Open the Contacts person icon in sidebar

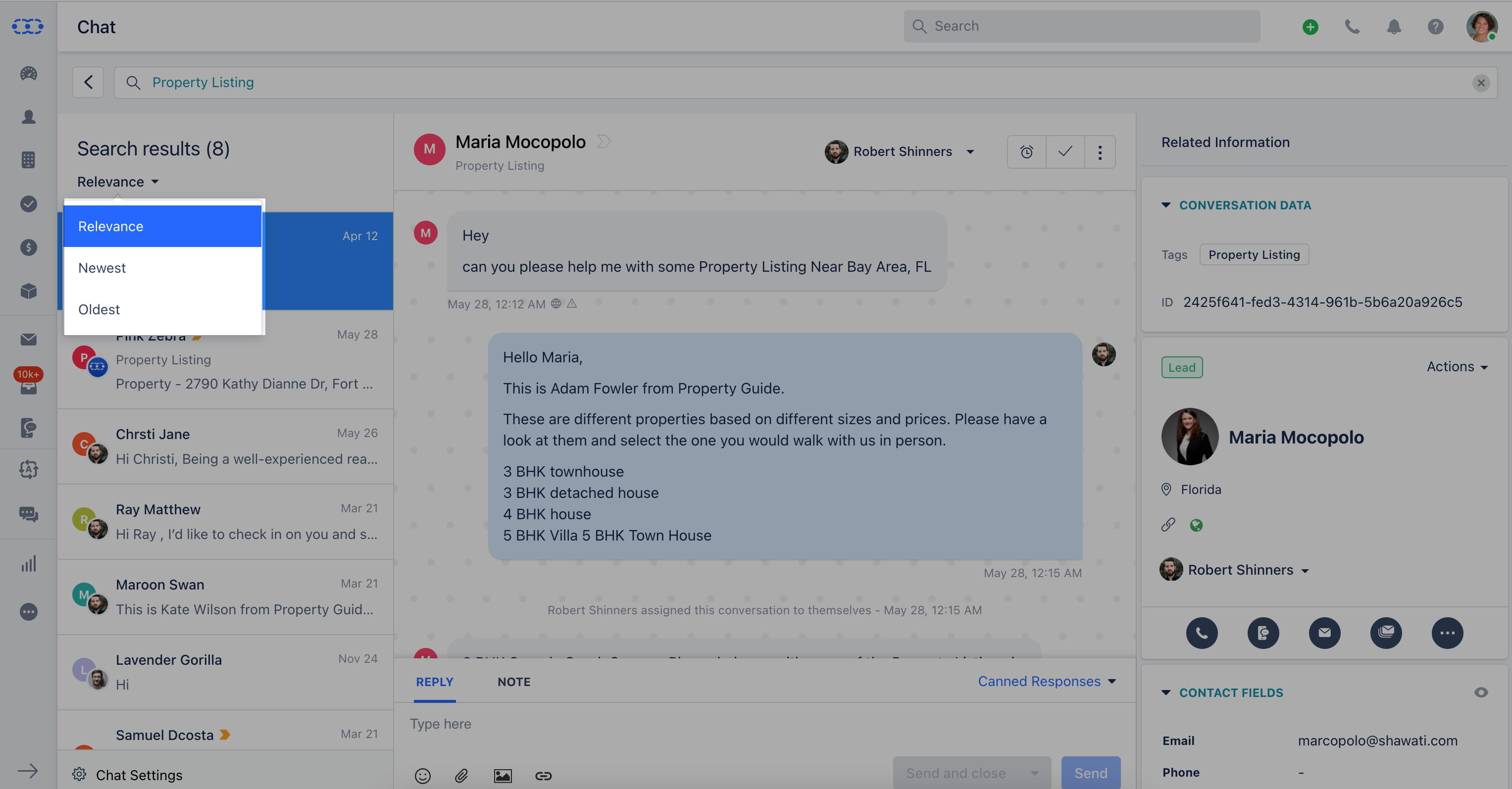pyautogui.click(x=28, y=117)
